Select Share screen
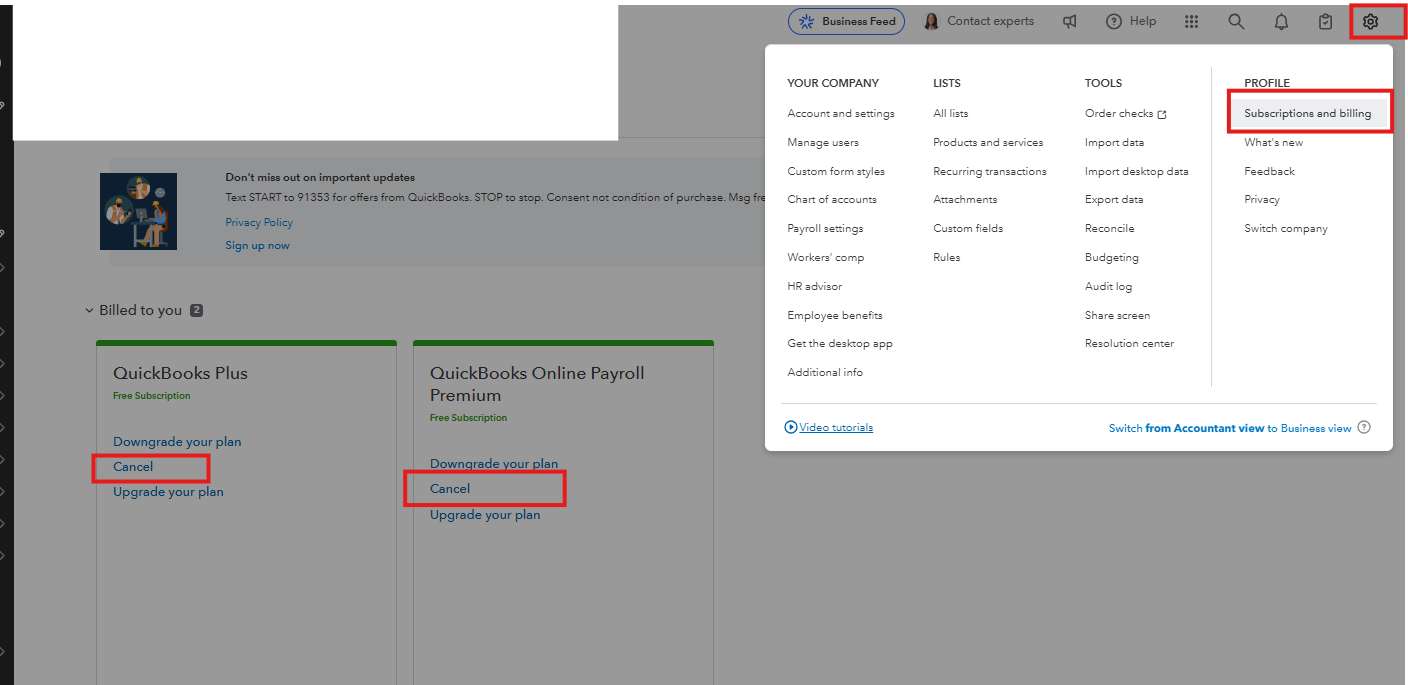The width and height of the screenshot is (1408, 685). 1118,315
